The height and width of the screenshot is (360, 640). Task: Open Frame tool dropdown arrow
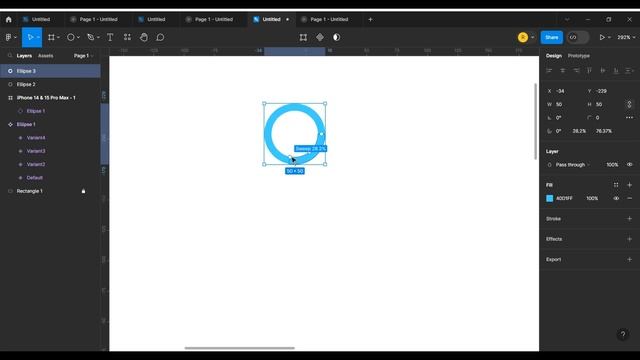[x=58, y=37]
